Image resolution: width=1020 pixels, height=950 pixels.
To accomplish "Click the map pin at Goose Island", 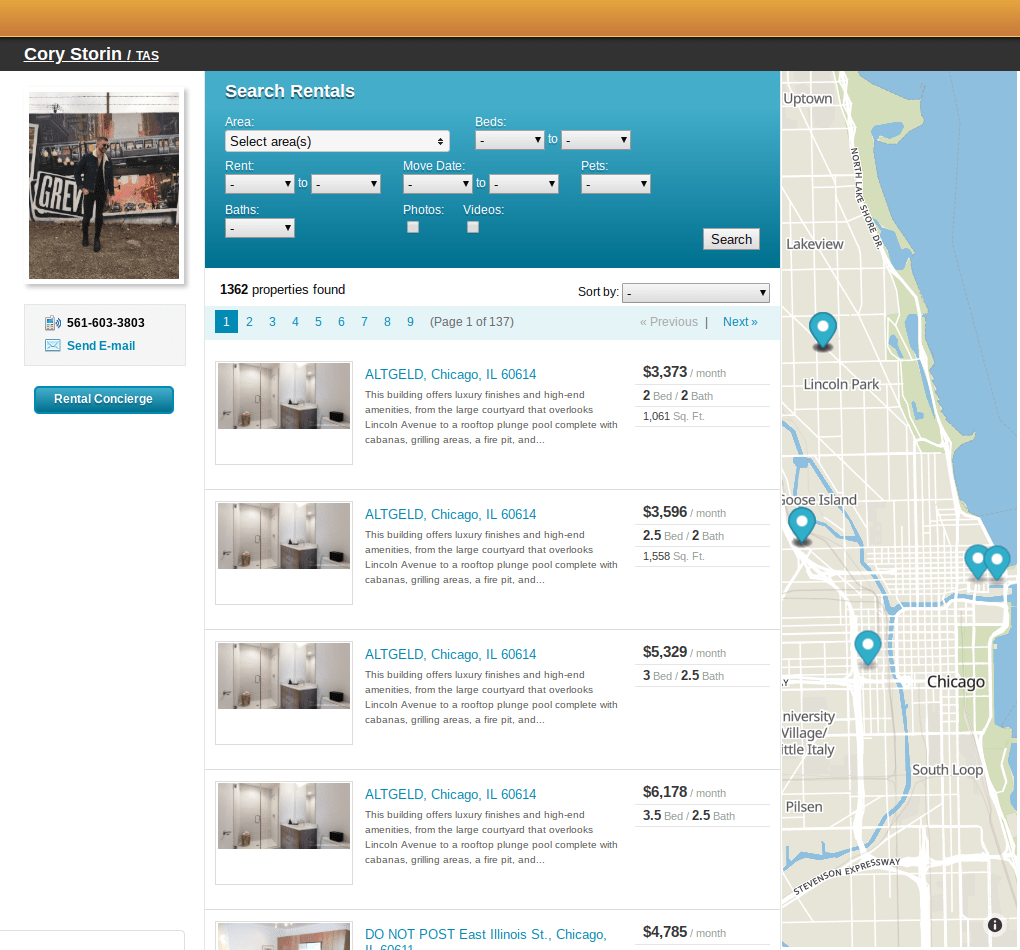I will tap(801, 523).
